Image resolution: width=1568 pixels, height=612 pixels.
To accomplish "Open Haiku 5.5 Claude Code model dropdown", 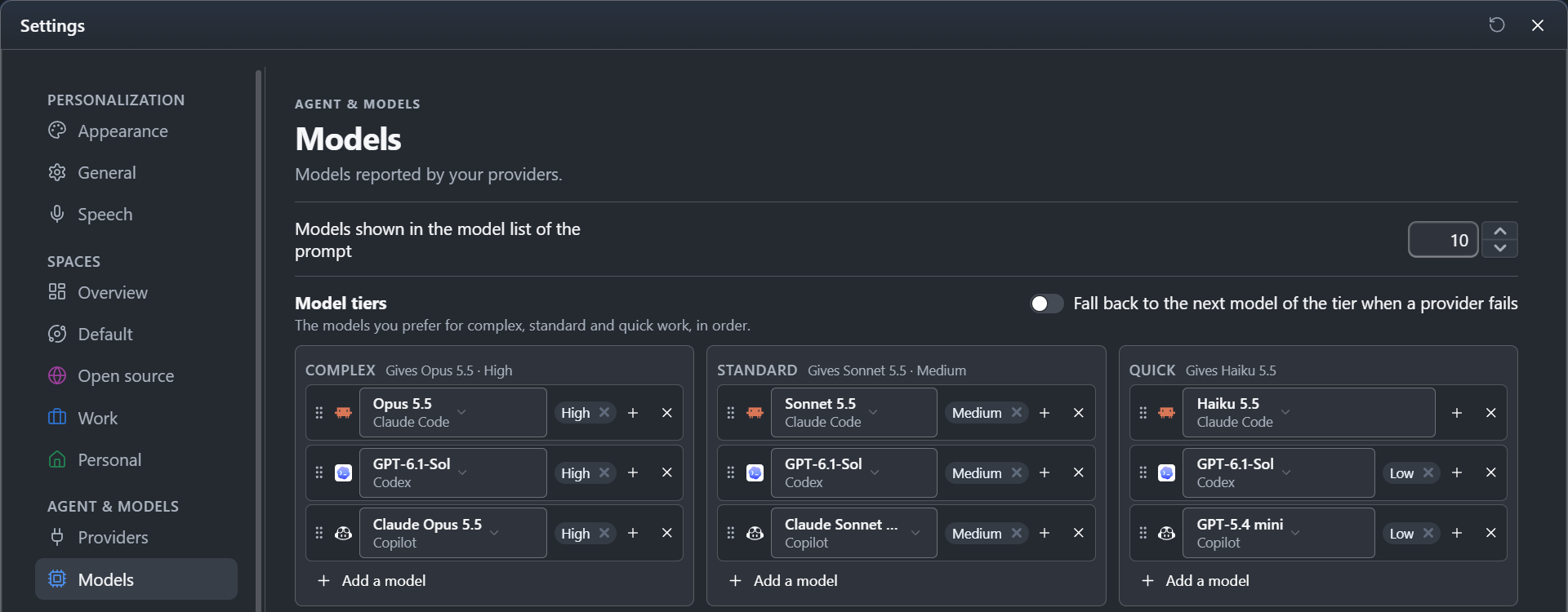I will tap(1309, 412).
